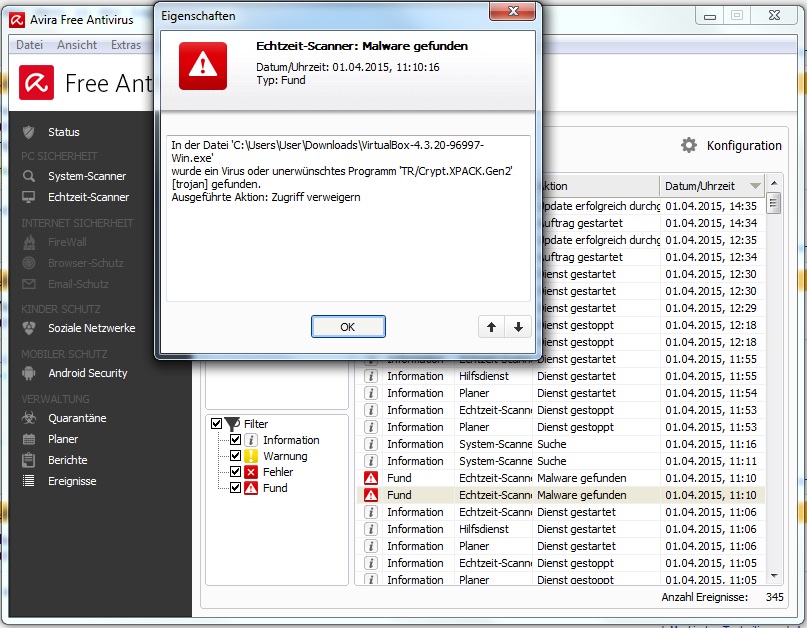807x628 pixels.
Task: Click the System-Scanner magnifier icon
Action: point(29,176)
